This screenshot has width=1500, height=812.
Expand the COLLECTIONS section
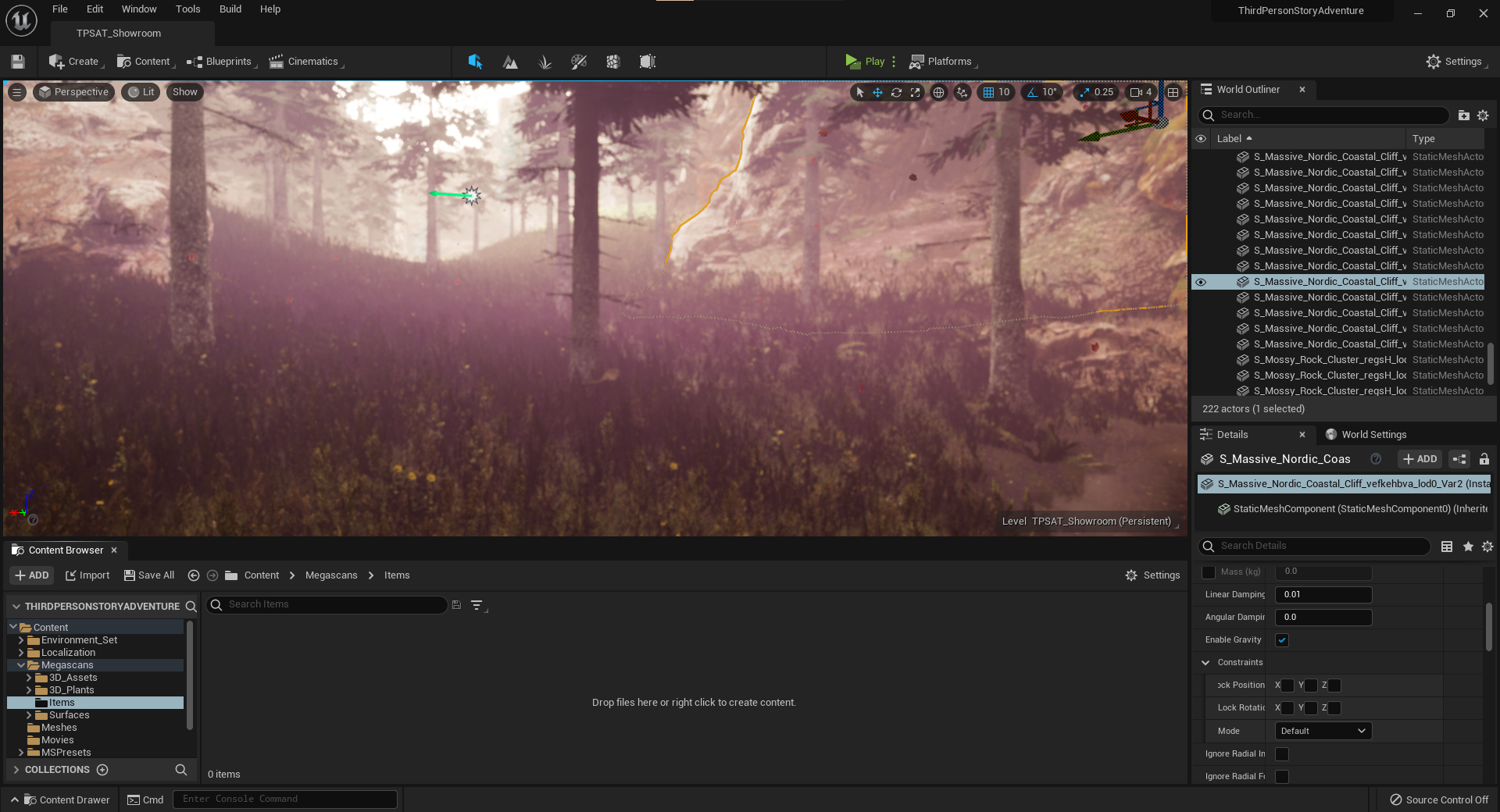16,770
